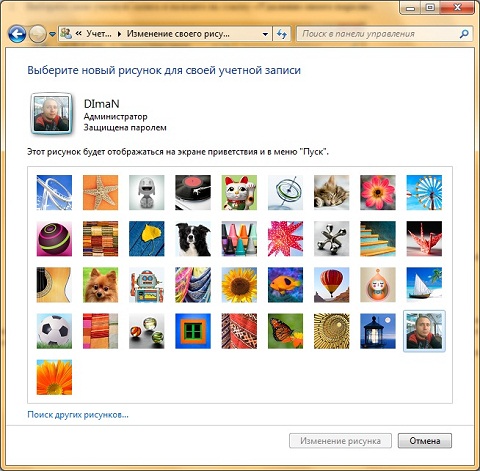Select the orange fish picture
The width and height of the screenshot is (480, 471).
tap(285, 285)
